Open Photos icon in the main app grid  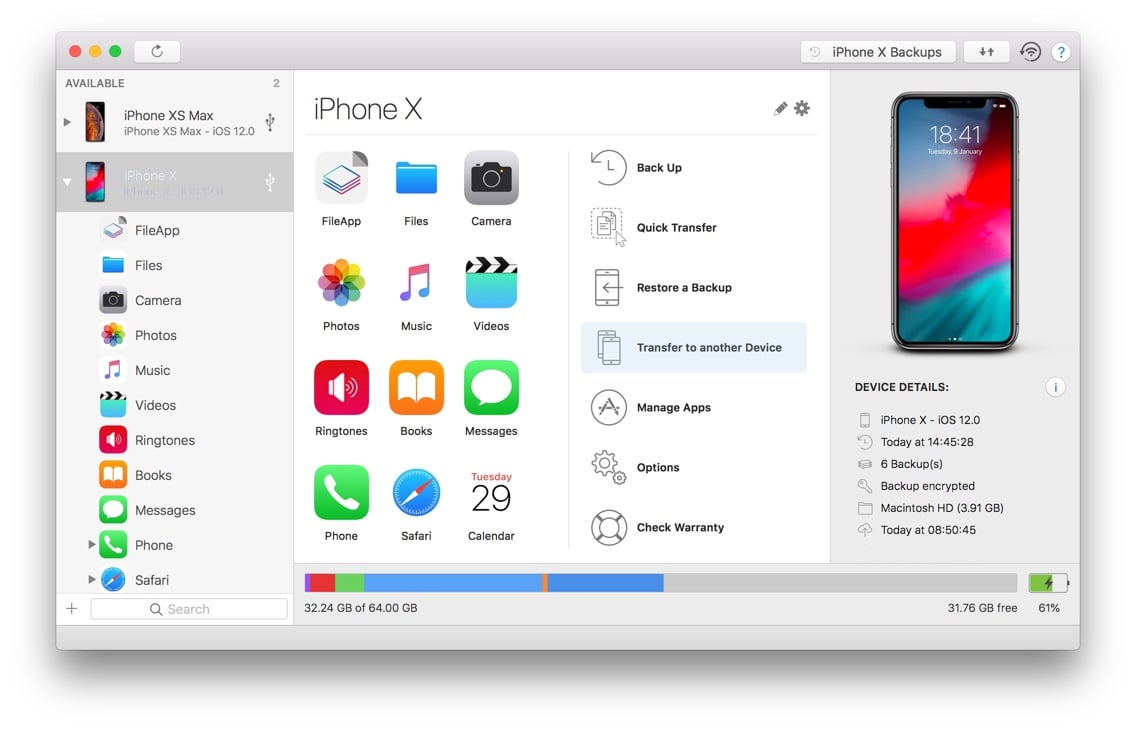[x=341, y=282]
